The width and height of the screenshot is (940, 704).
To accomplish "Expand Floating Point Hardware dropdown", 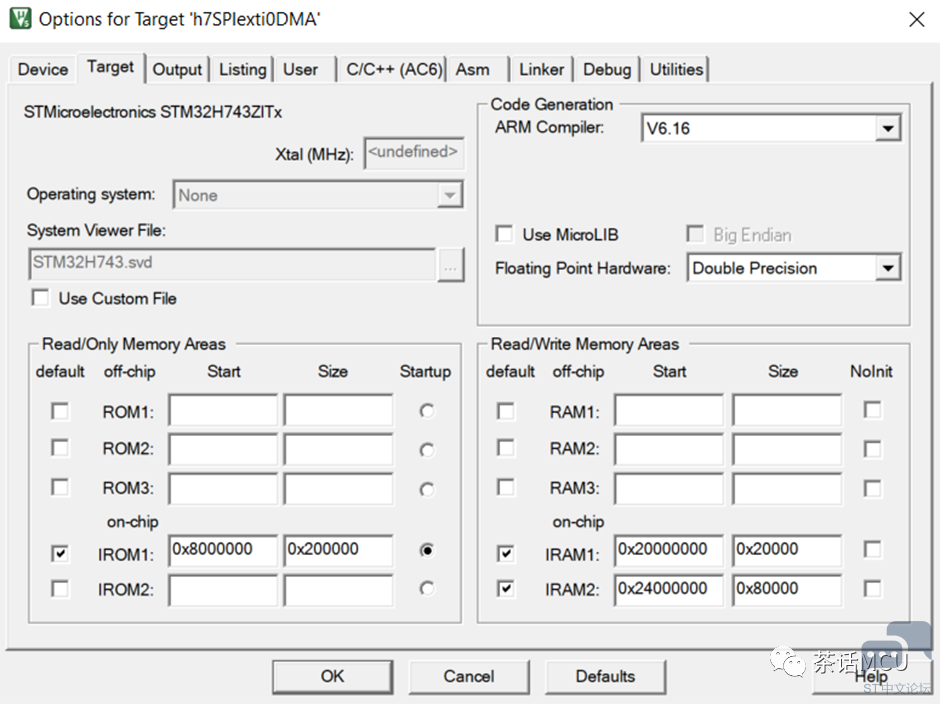I will [x=887, y=268].
